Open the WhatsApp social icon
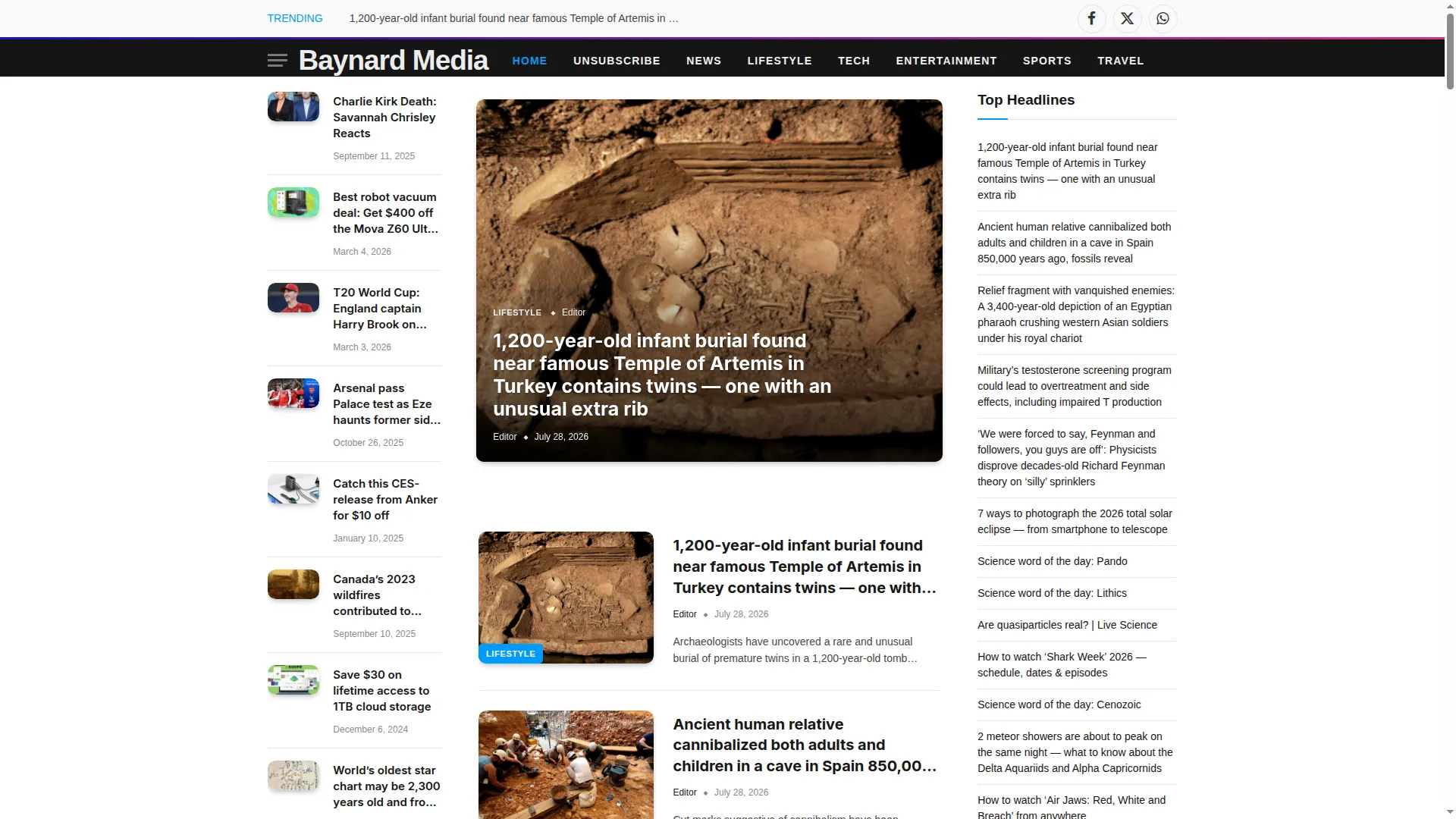This screenshot has height=819, width=1456. tap(1163, 18)
